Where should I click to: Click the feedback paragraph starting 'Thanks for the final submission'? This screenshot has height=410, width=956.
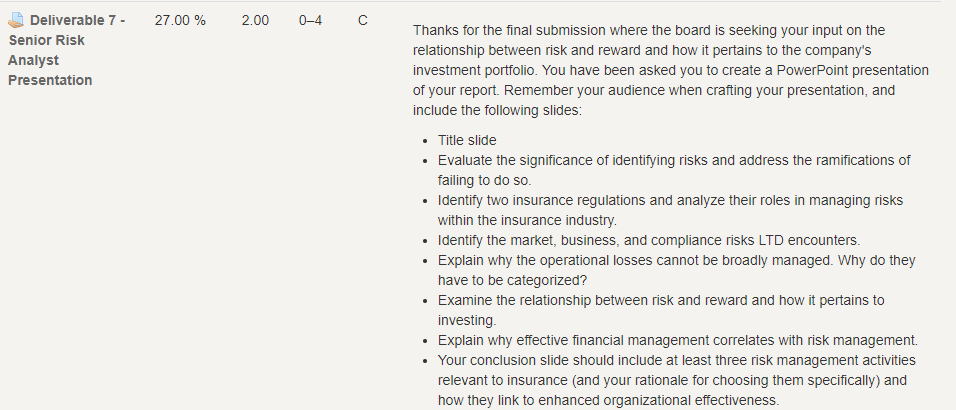[671, 70]
